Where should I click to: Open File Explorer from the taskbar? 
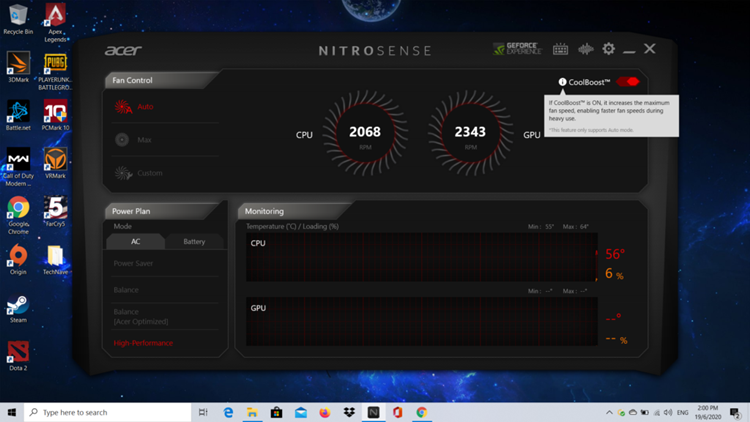pos(252,412)
